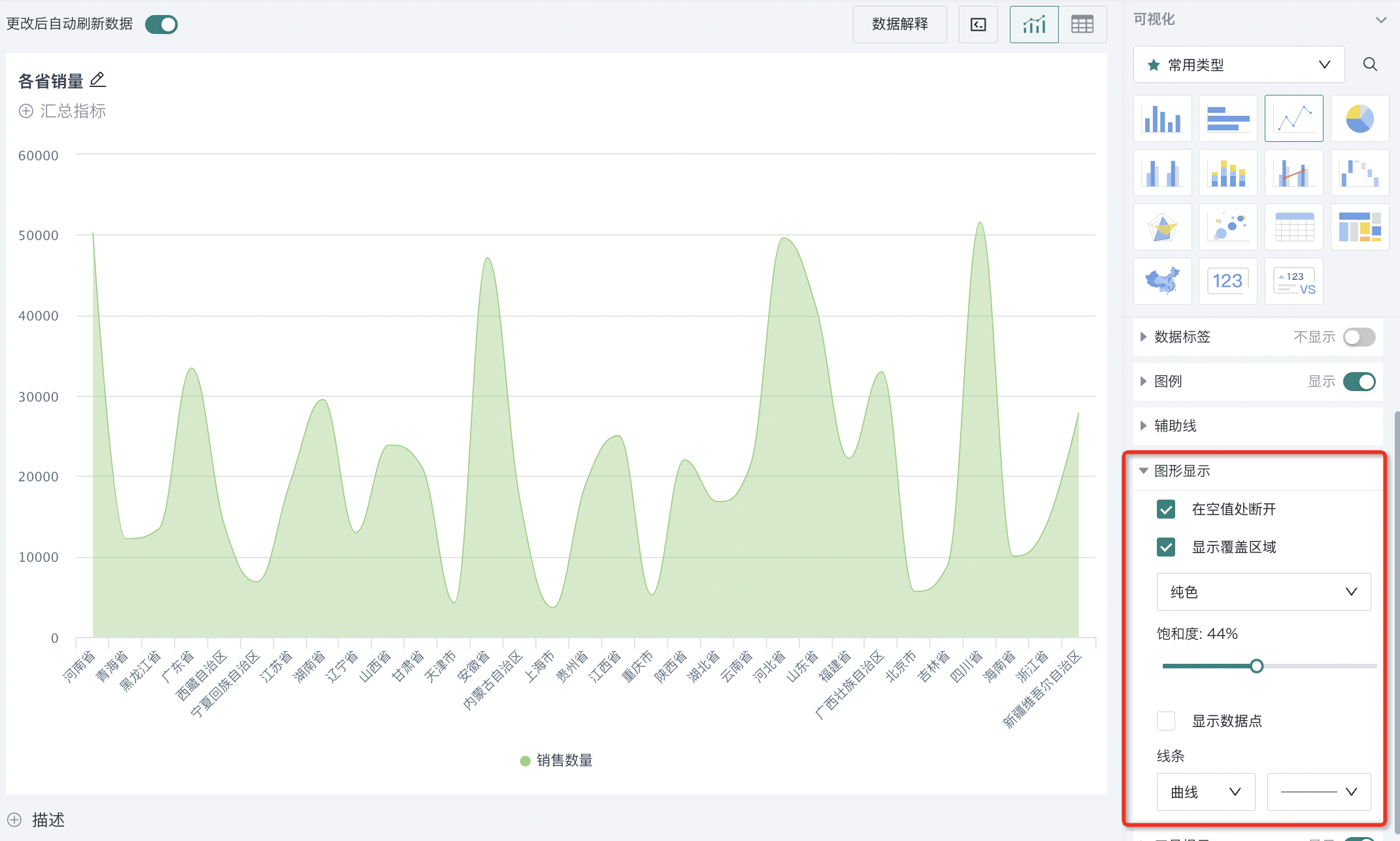The image size is (1400, 841).
Task: Open the 曲线 line type dropdown
Action: 1205,792
